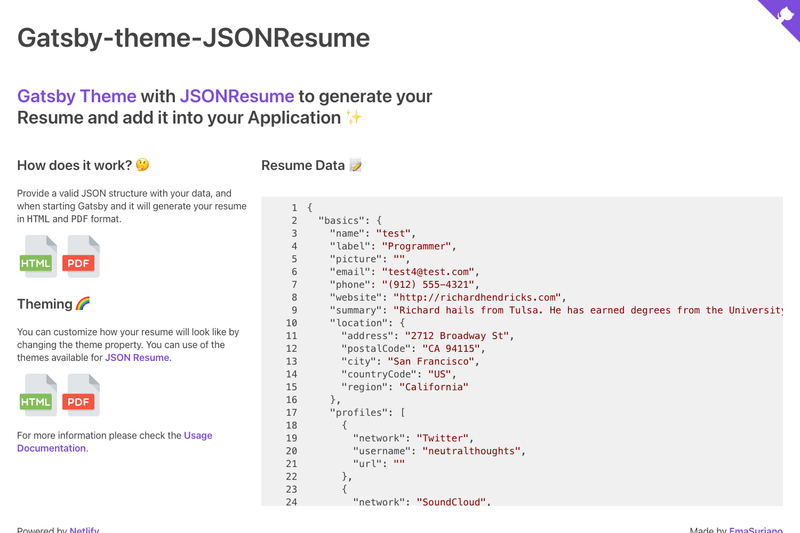Click the "San Francisco" city value
This screenshot has width=800, height=533.
(x=431, y=361)
